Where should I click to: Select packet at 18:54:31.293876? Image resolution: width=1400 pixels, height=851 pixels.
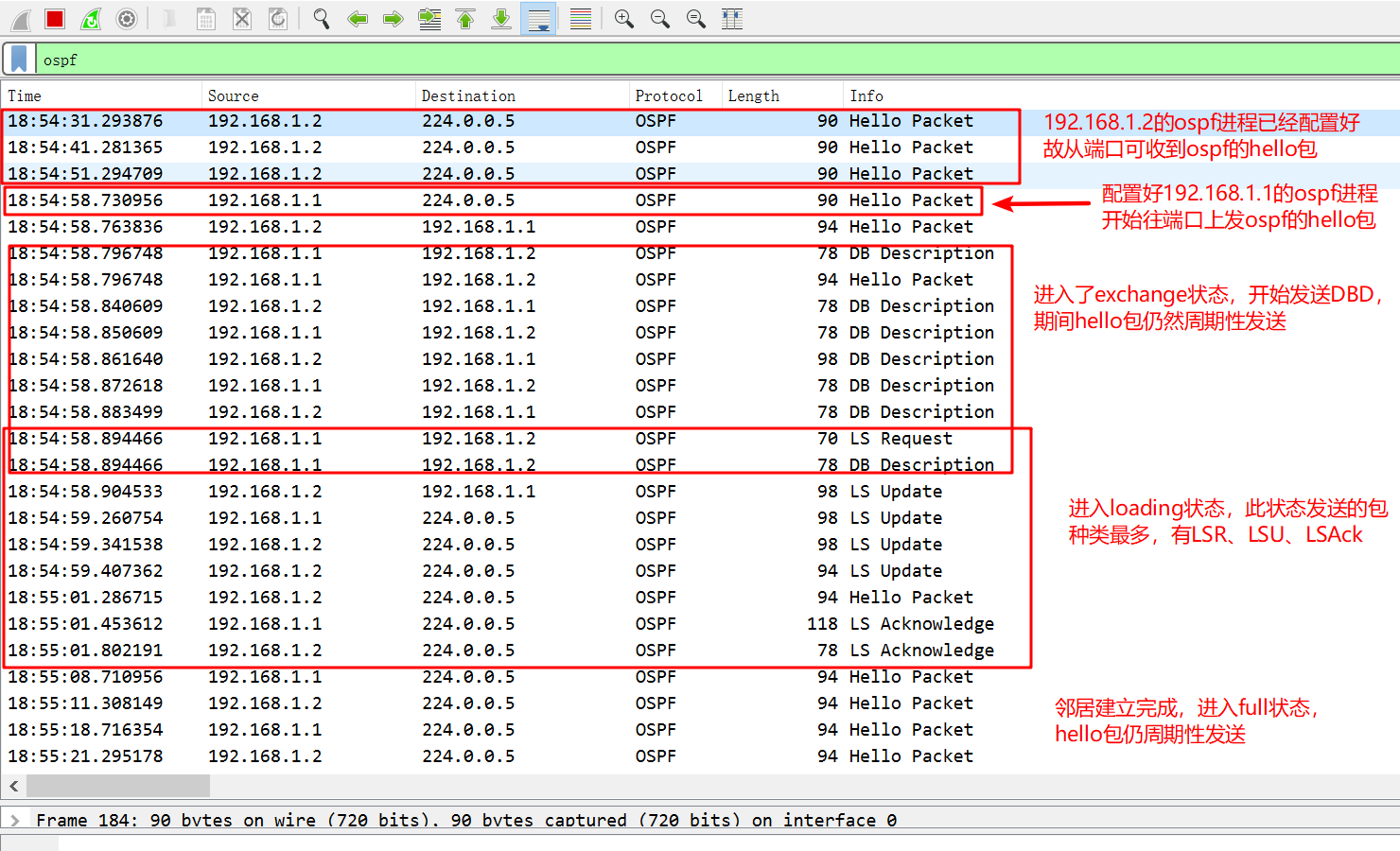(700, 121)
